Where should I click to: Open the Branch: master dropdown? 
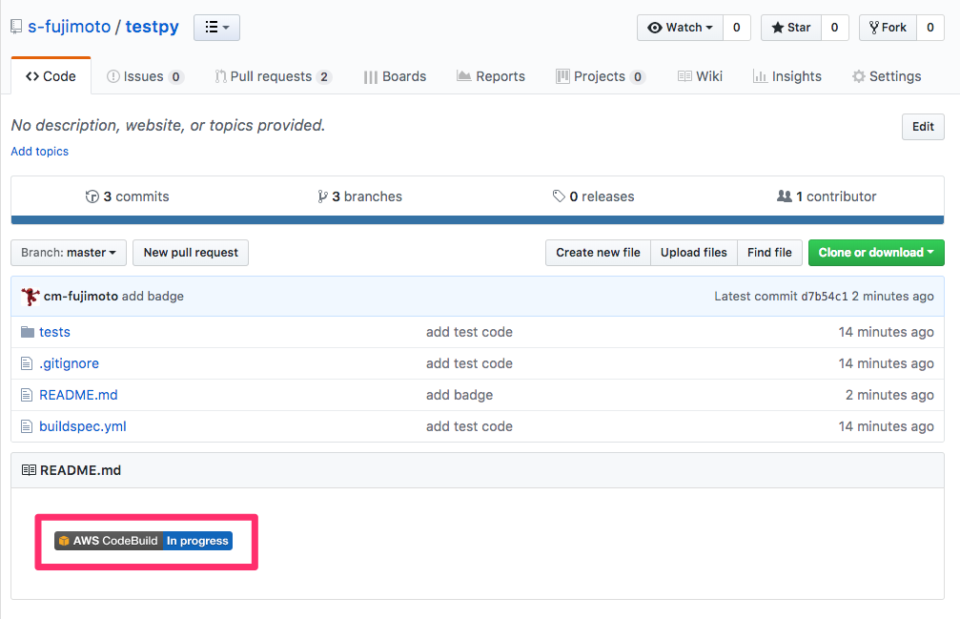tap(67, 253)
